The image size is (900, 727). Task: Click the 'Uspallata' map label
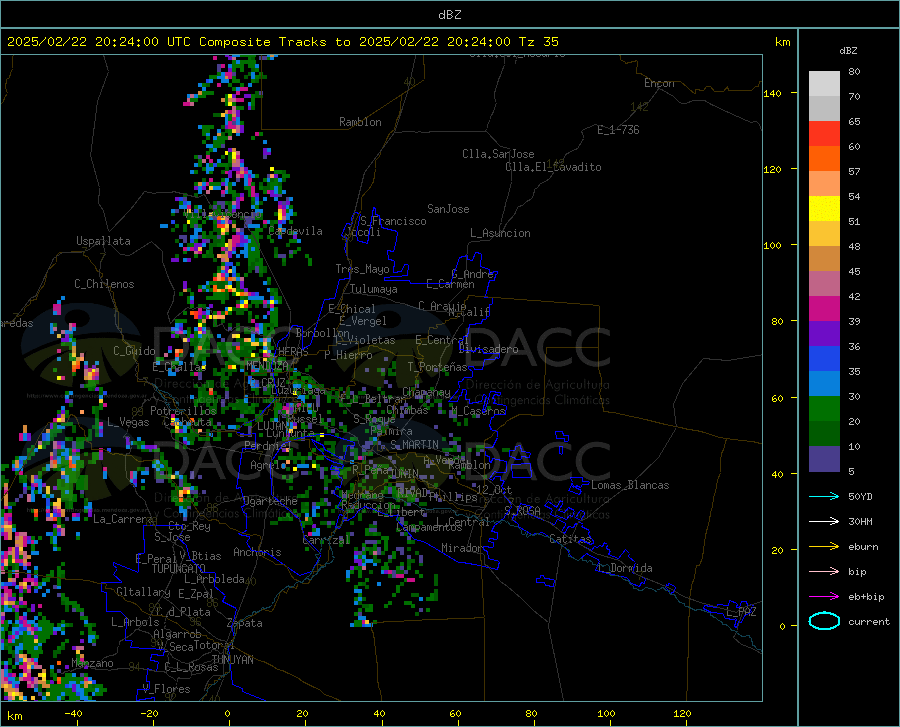tap(103, 241)
